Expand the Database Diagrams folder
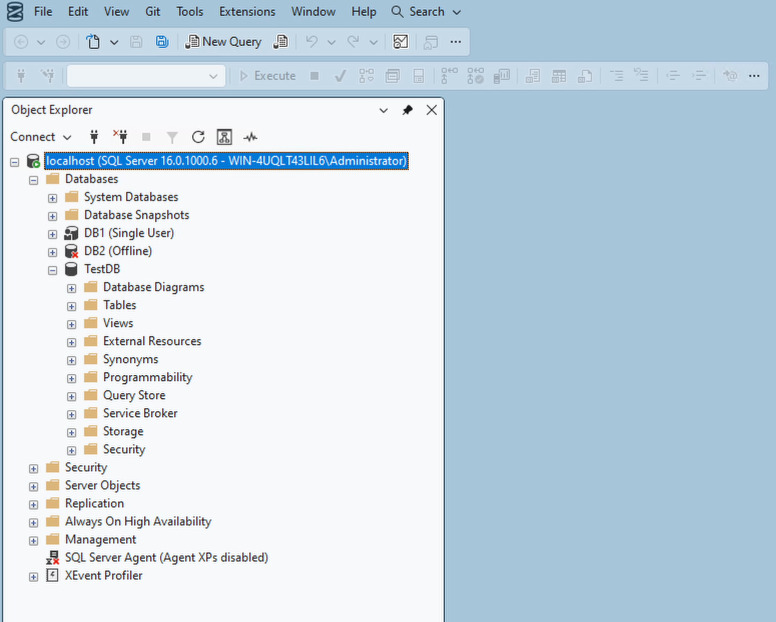The image size is (776, 622). pyautogui.click(x=72, y=288)
